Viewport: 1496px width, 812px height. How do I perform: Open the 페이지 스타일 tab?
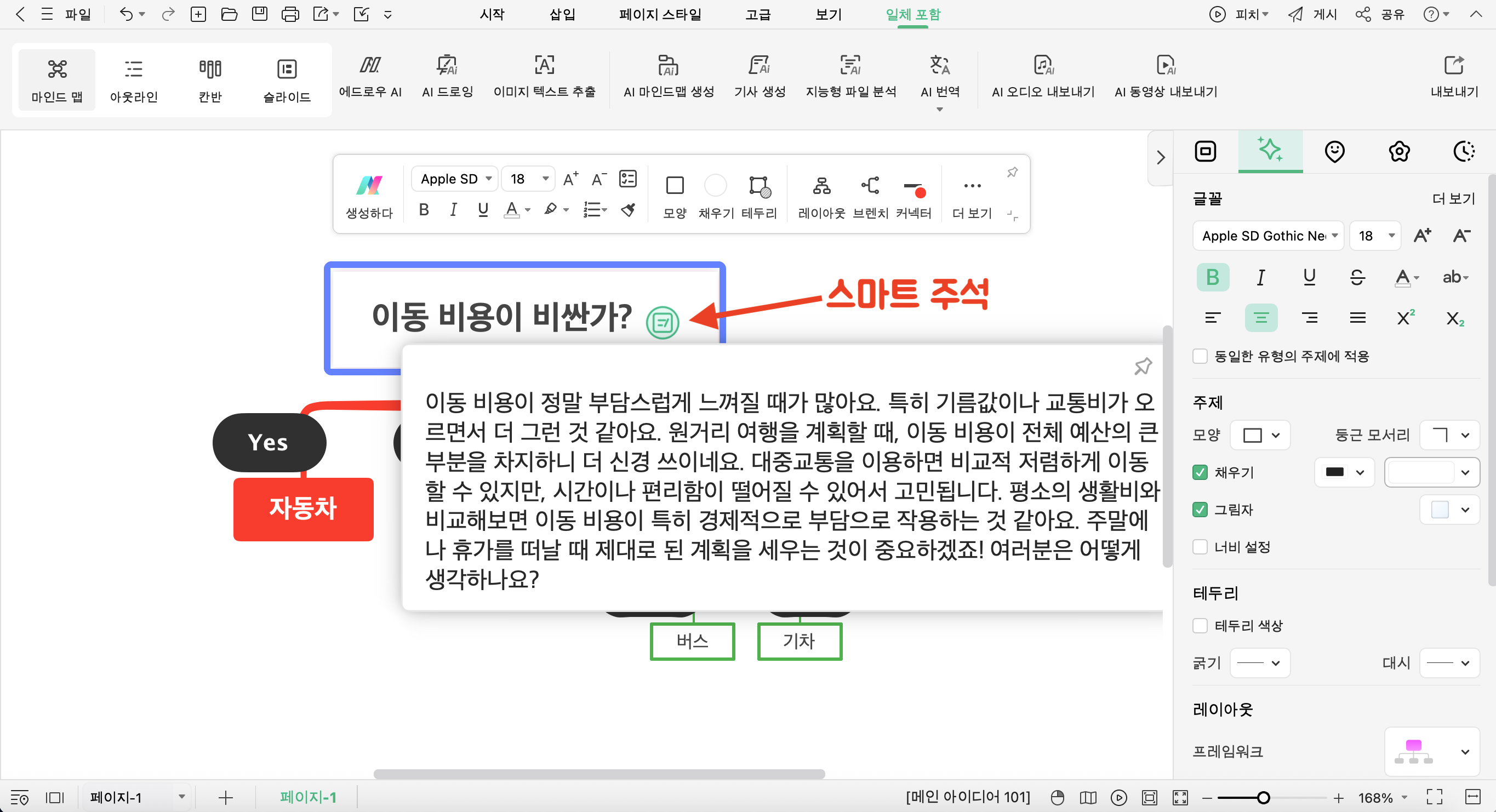(660, 14)
